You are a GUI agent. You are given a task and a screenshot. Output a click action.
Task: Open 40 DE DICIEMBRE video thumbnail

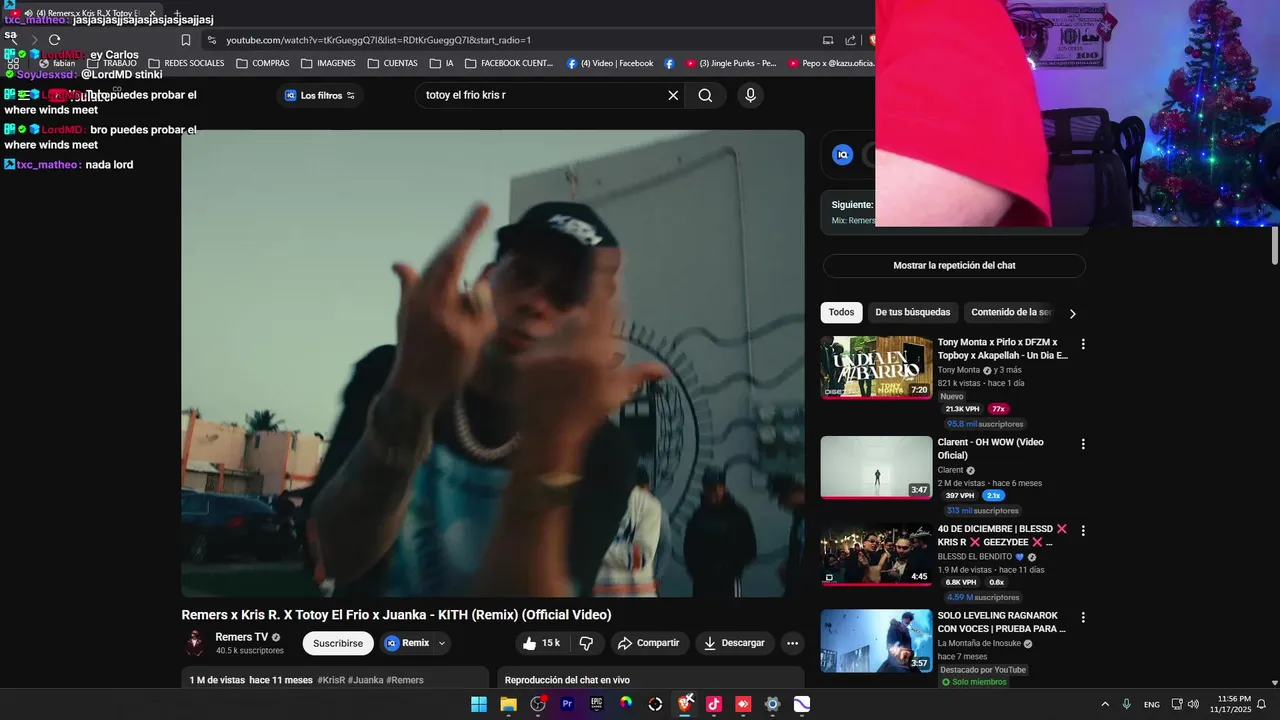876,554
